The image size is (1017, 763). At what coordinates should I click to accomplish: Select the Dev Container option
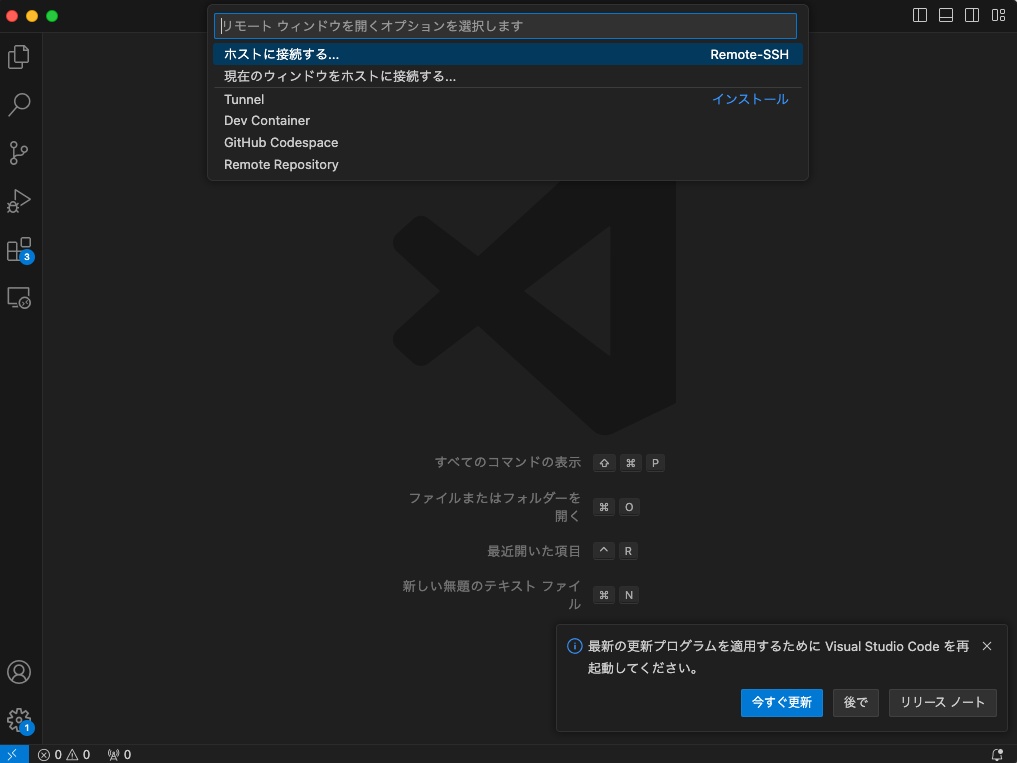coord(266,120)
